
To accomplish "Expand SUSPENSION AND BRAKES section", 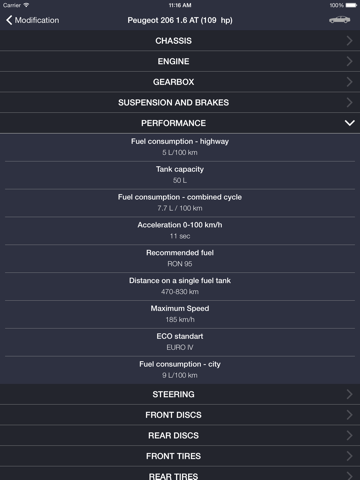I will pos(180,103).
